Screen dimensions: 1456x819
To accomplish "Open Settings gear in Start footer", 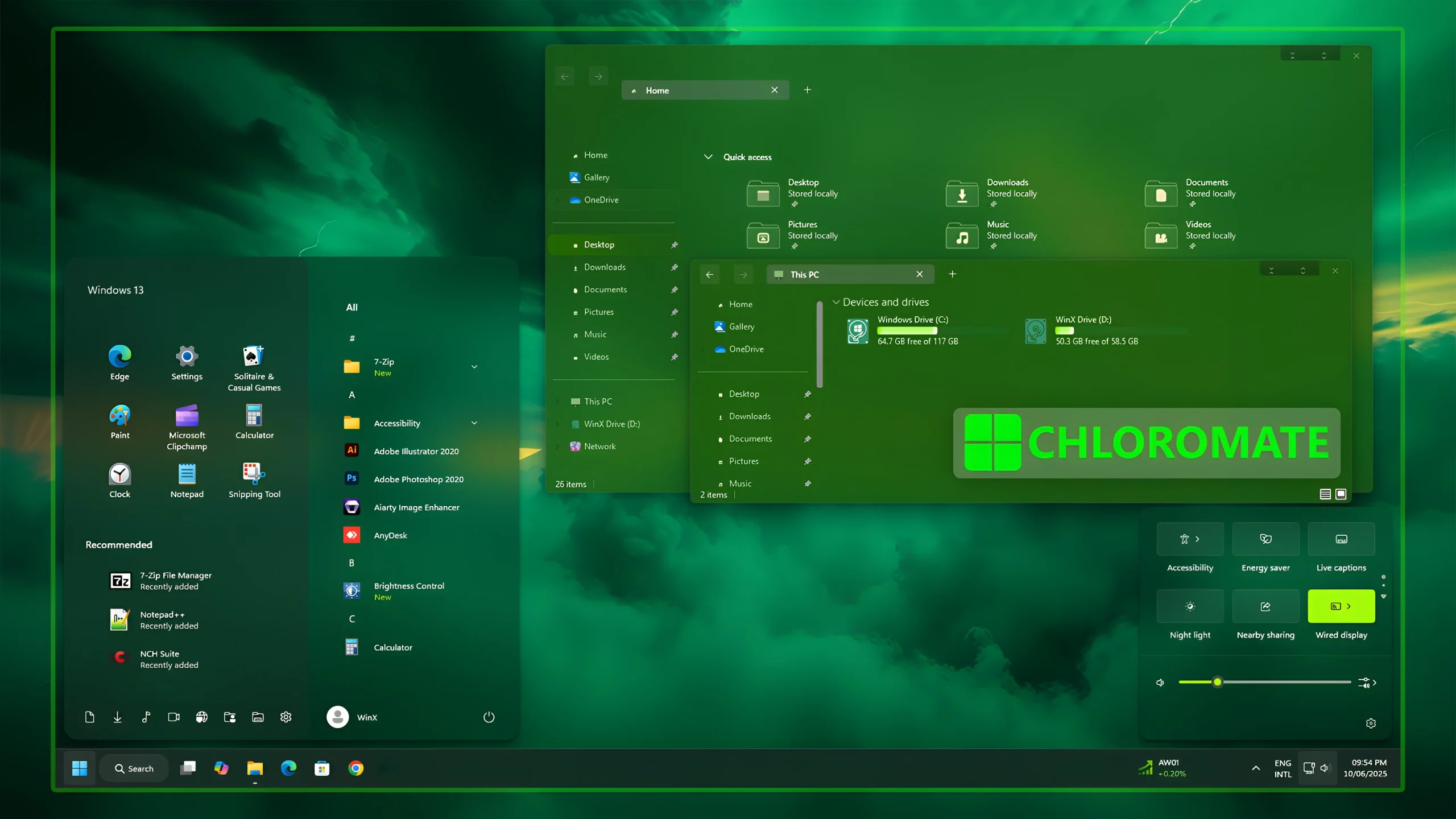I will point(286,717).
